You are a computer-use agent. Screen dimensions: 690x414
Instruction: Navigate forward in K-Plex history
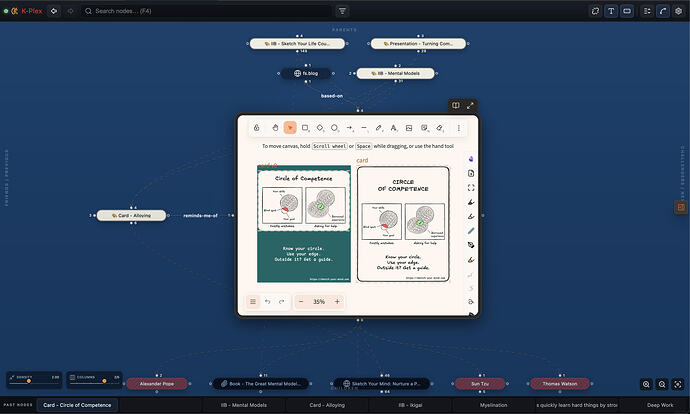coord(70,11)
